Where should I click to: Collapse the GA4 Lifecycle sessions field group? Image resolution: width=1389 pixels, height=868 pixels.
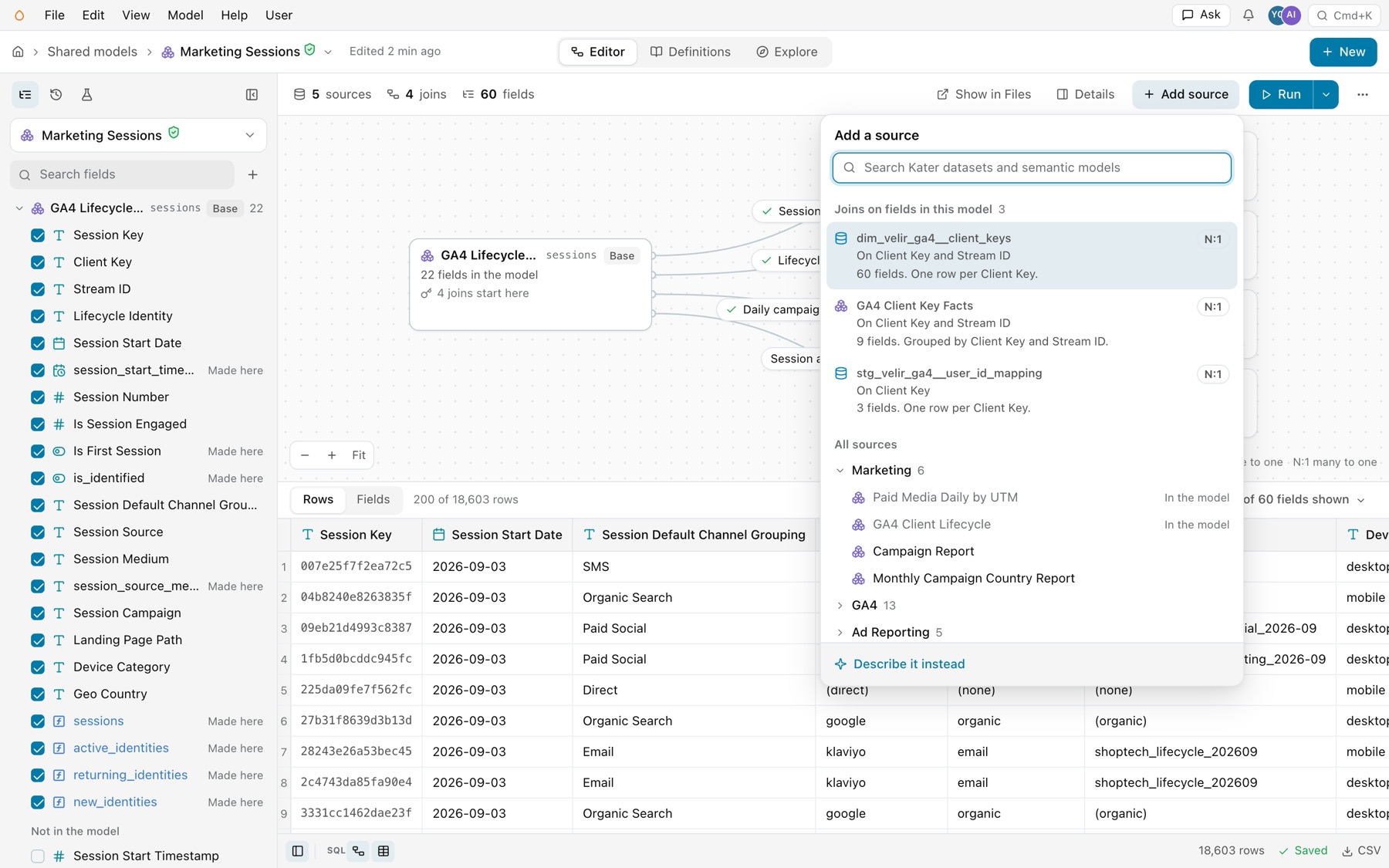tap(19, 208)
